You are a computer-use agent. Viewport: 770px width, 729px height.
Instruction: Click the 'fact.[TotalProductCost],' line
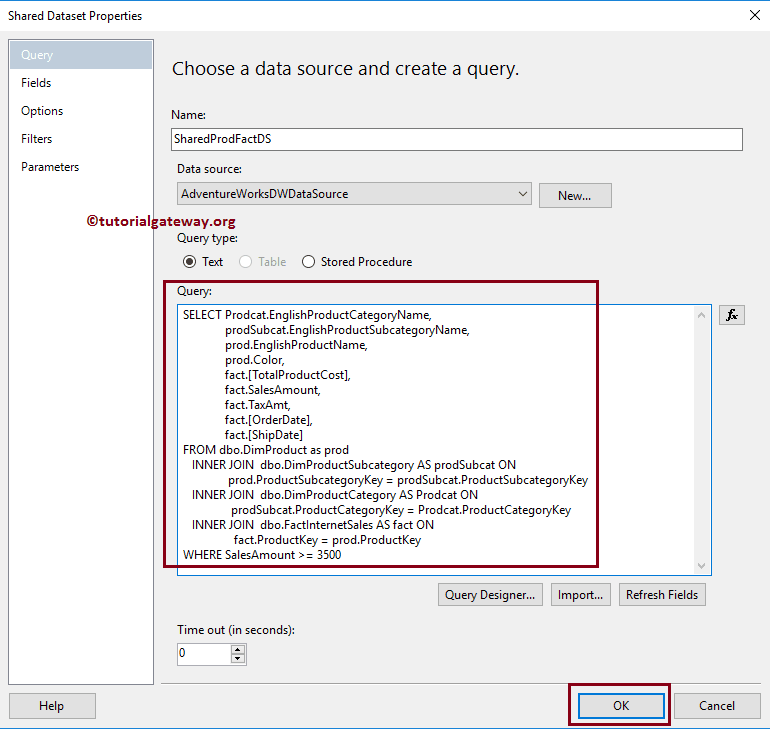click(287, 375)
